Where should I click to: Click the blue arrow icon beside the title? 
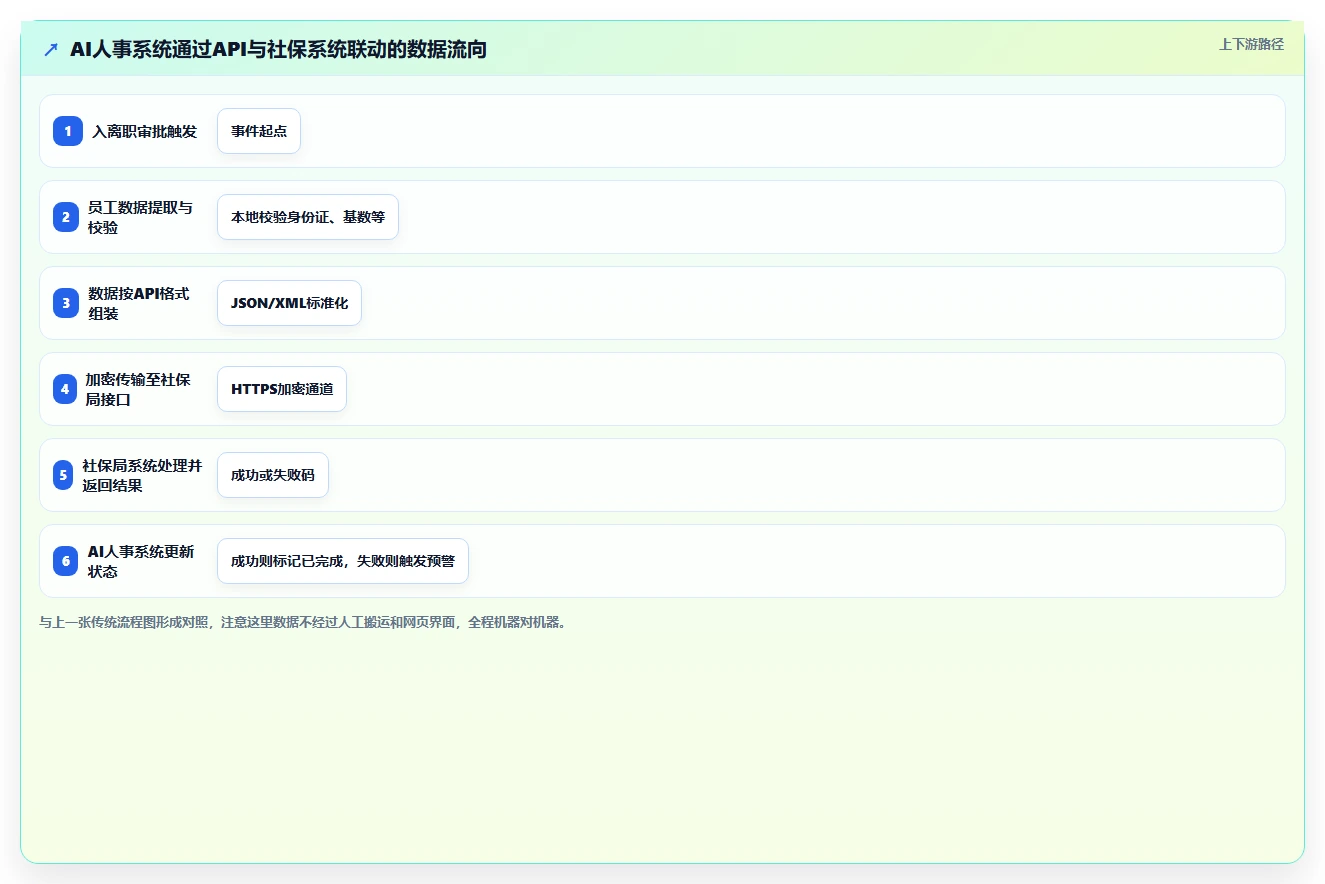pos(51,49)
